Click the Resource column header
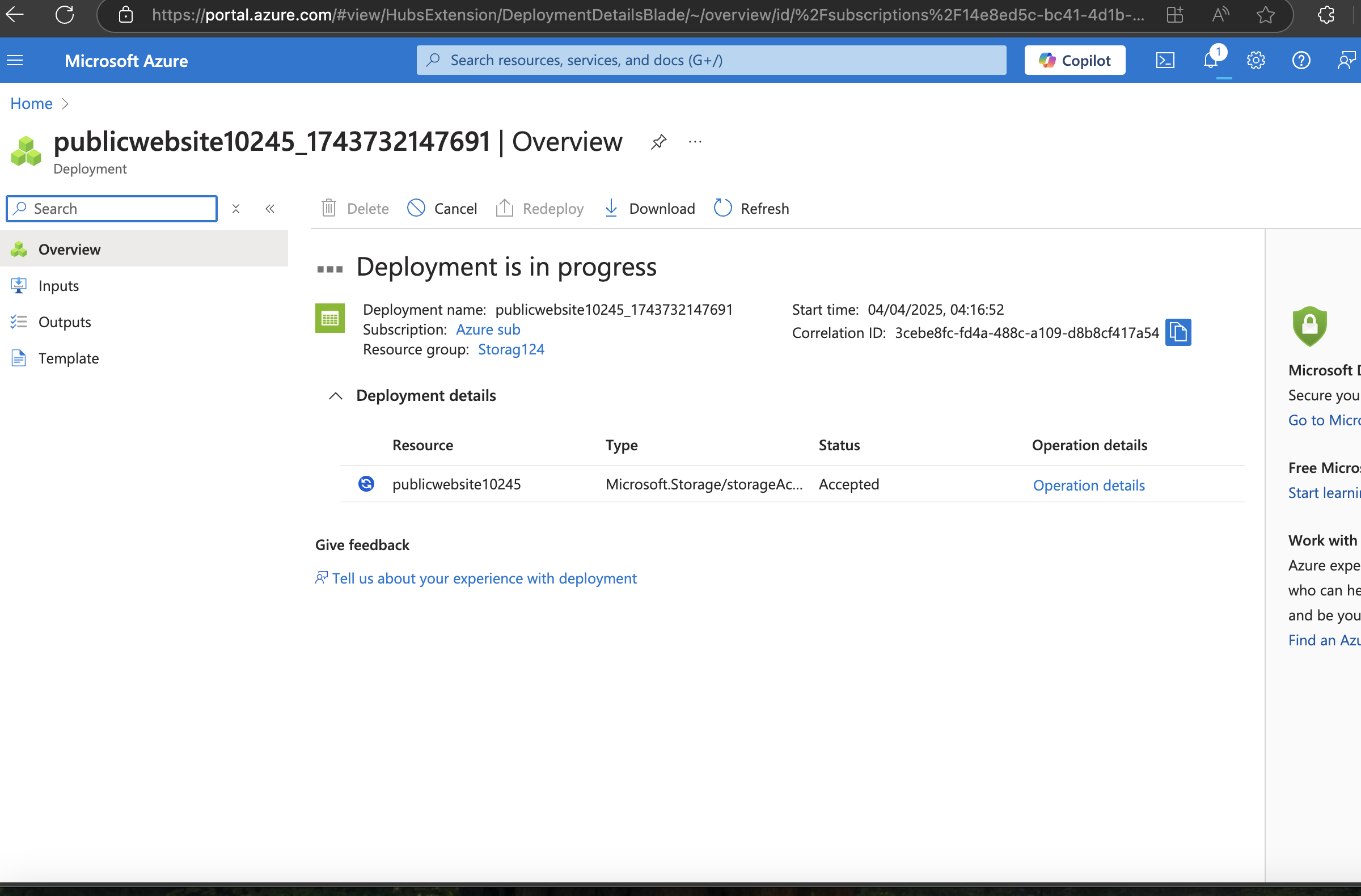Viewport: 1361px width, 896px height. point(422,445)
